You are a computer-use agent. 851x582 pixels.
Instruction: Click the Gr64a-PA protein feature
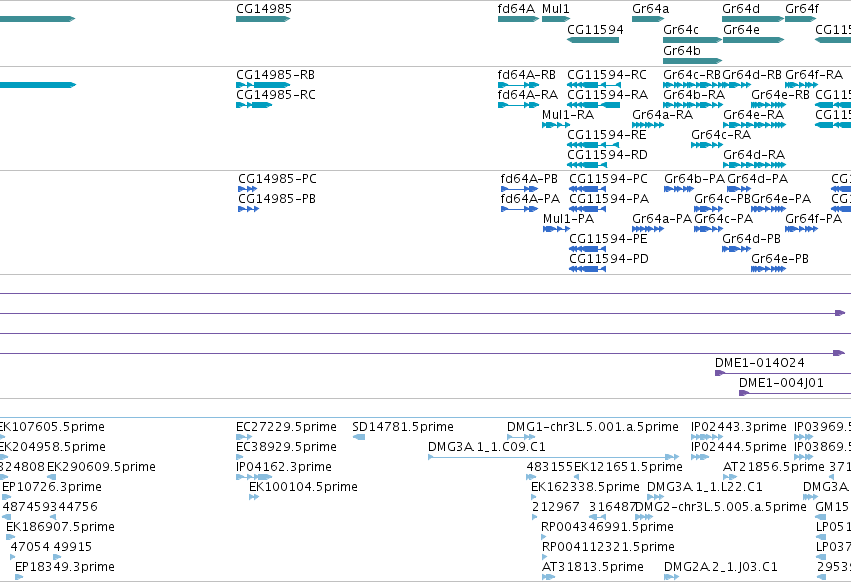click(x=648, y=229)
